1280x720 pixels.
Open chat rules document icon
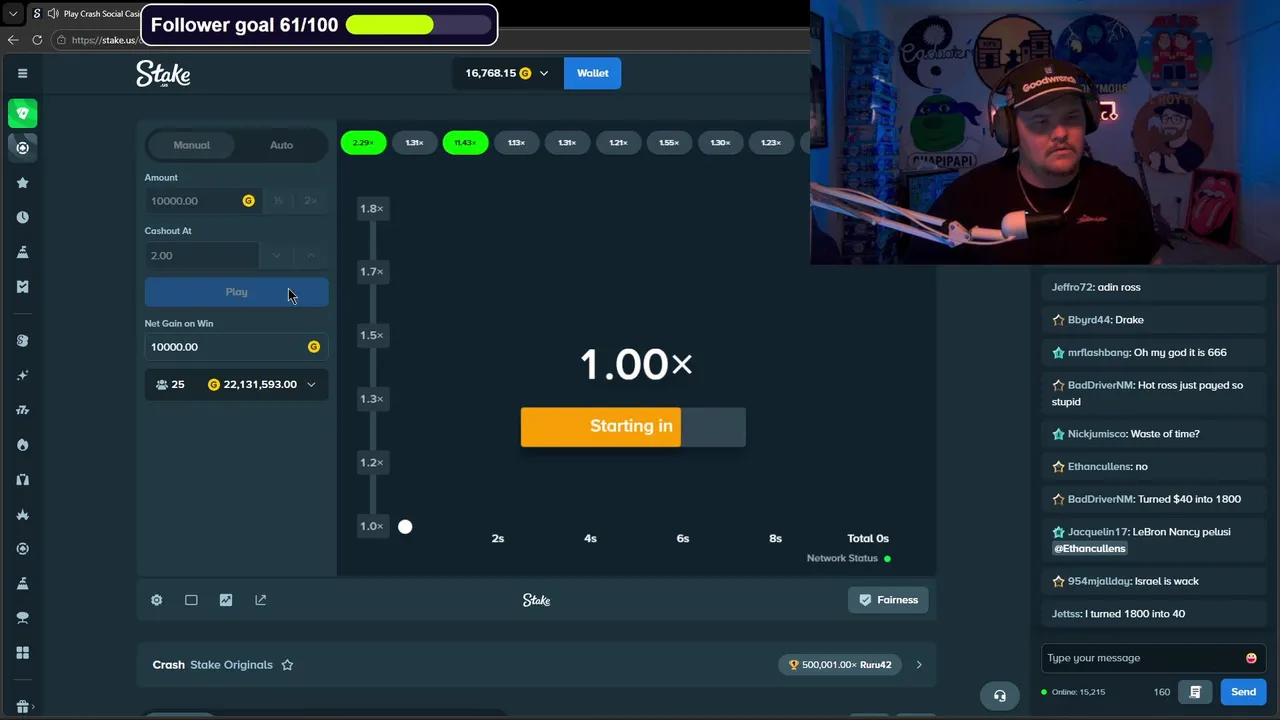1195,692
